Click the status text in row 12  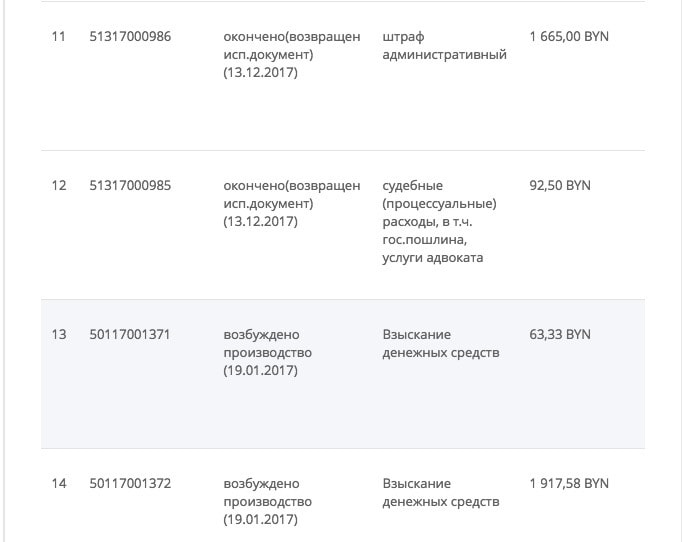[x=291, y=203]
